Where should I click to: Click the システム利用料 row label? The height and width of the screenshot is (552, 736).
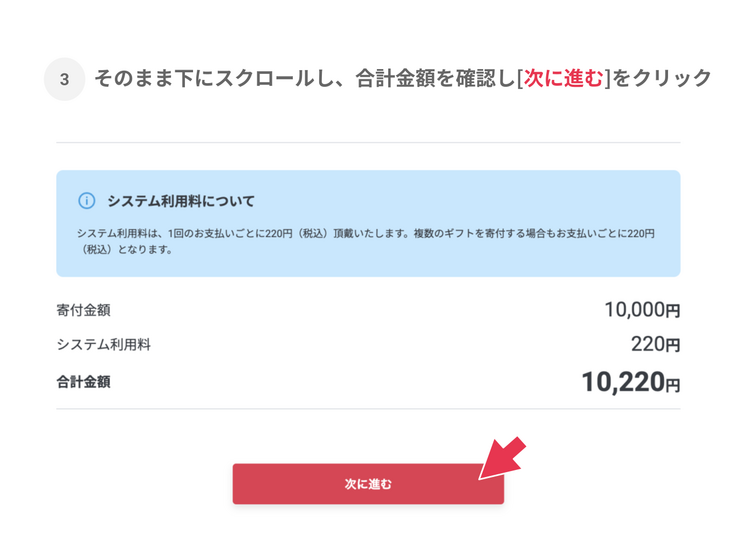104,345
